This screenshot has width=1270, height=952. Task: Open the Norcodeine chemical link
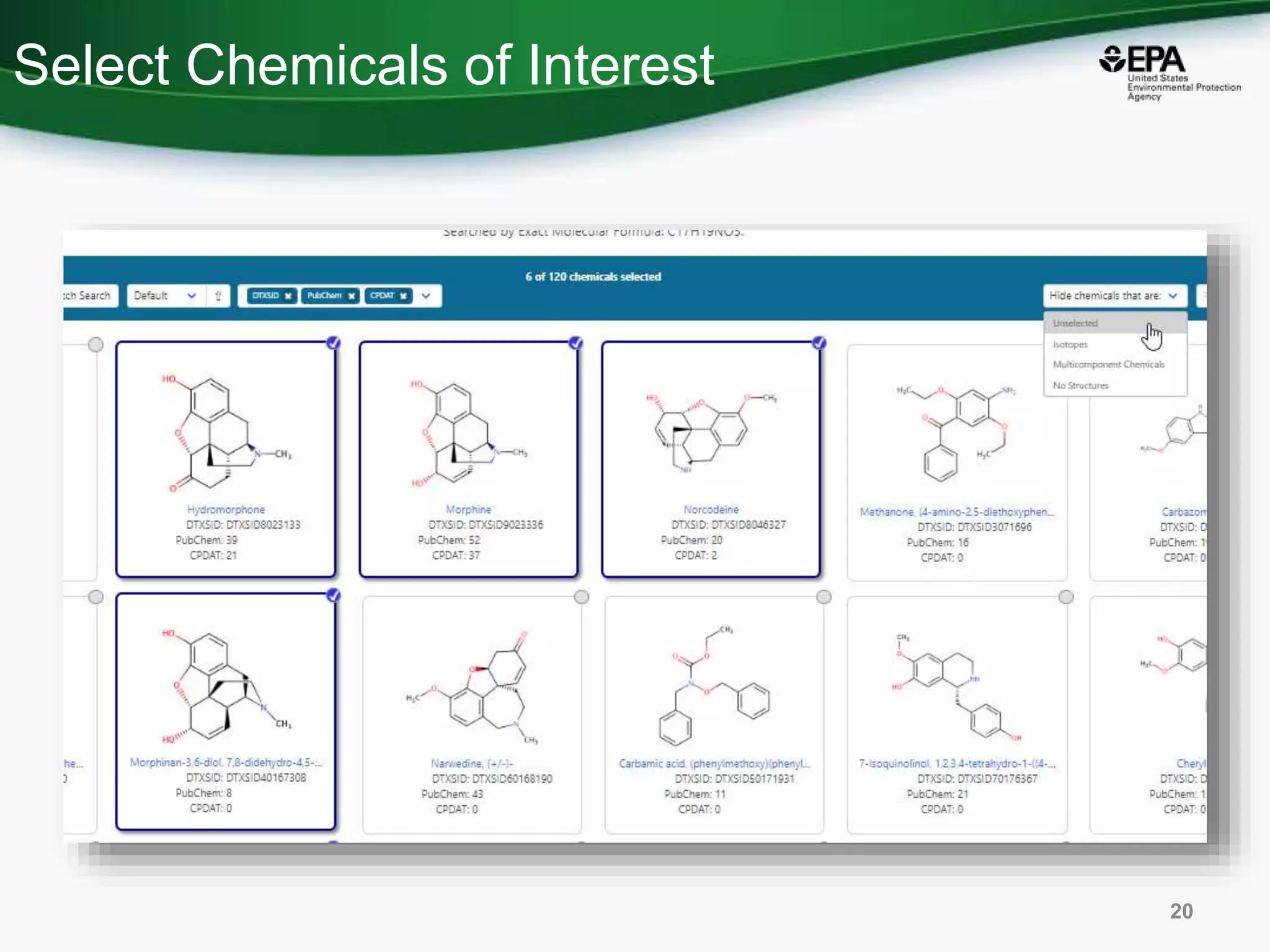(711, 509)
